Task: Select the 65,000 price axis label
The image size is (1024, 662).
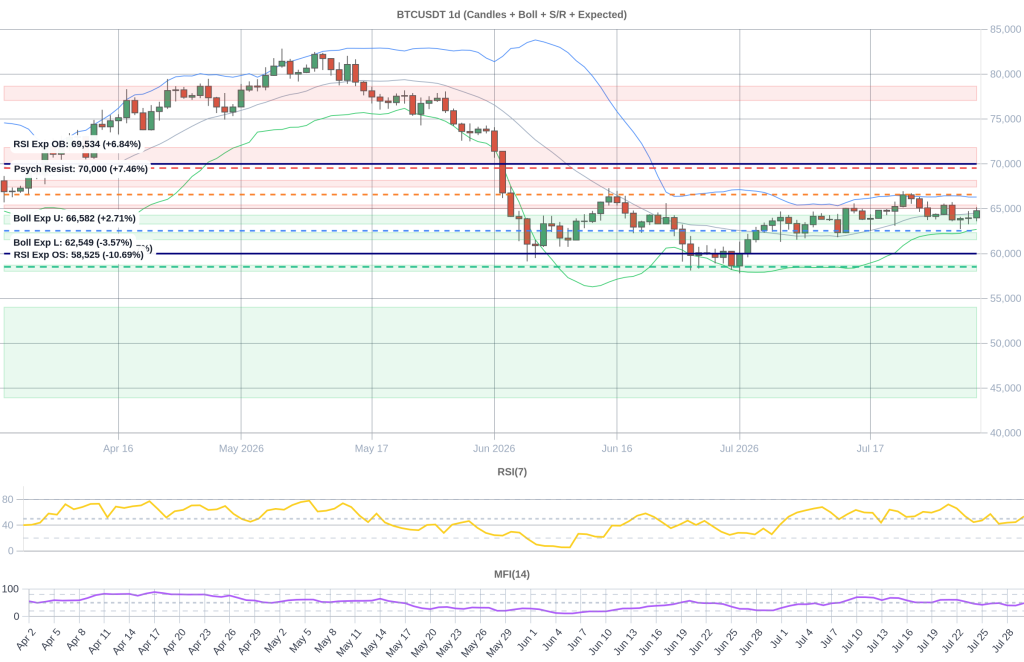Action: pyautogui.click(x=1005, y=209)
